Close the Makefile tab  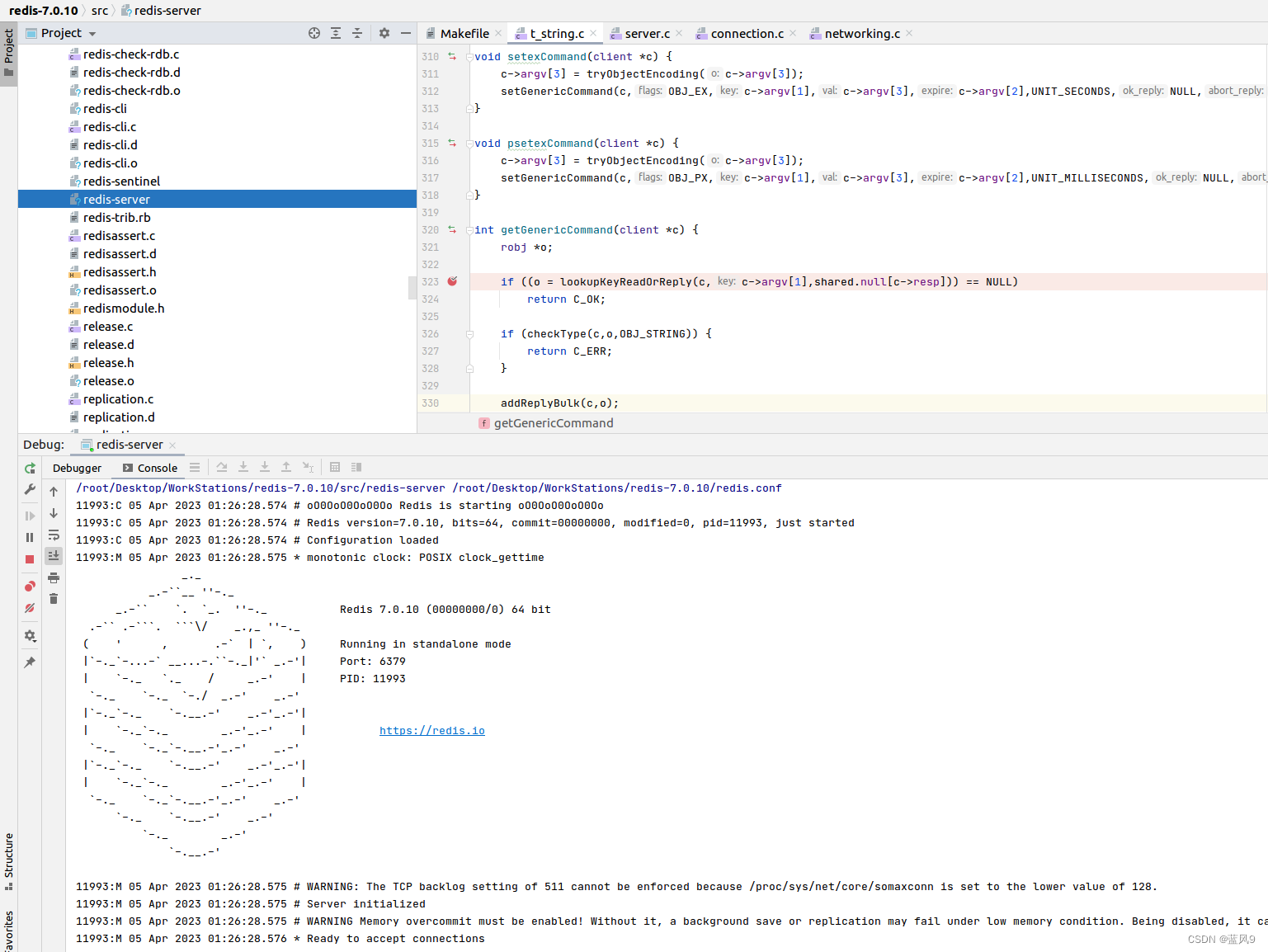click(x=498, y=34)
